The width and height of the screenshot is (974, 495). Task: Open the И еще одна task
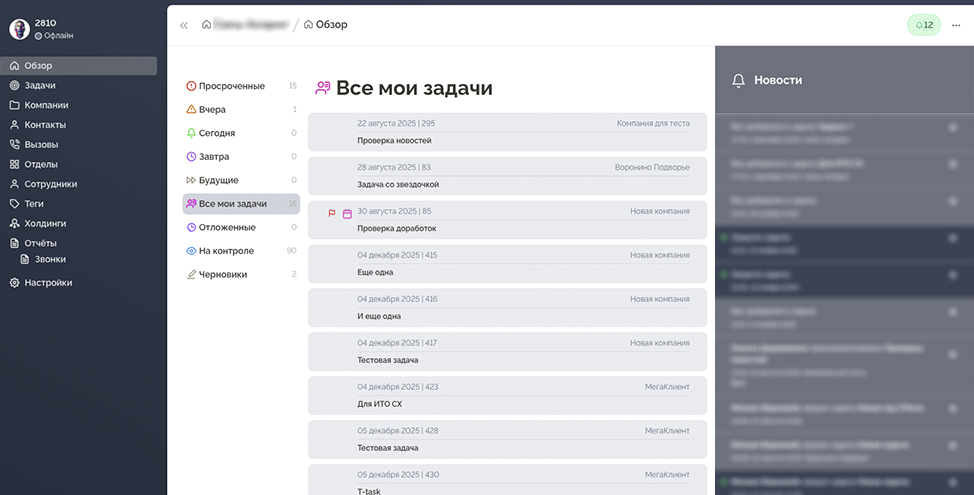(507, 308)
